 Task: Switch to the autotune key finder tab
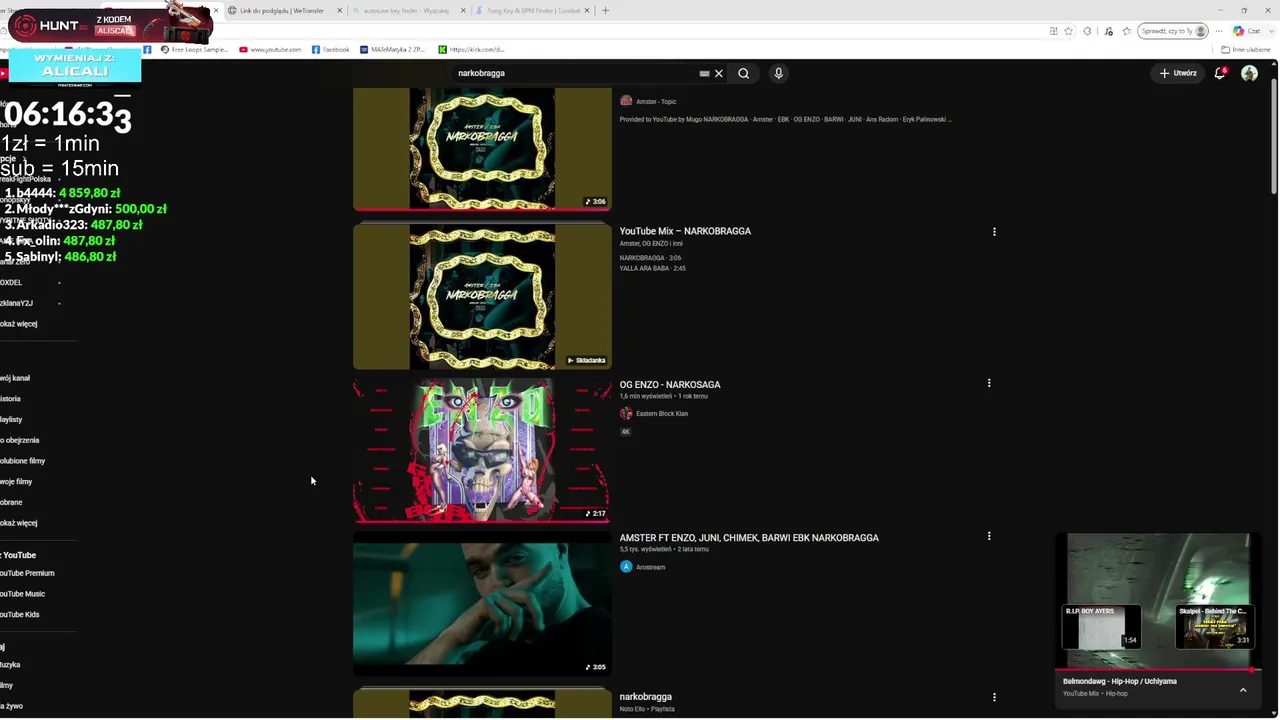[406, 10]
